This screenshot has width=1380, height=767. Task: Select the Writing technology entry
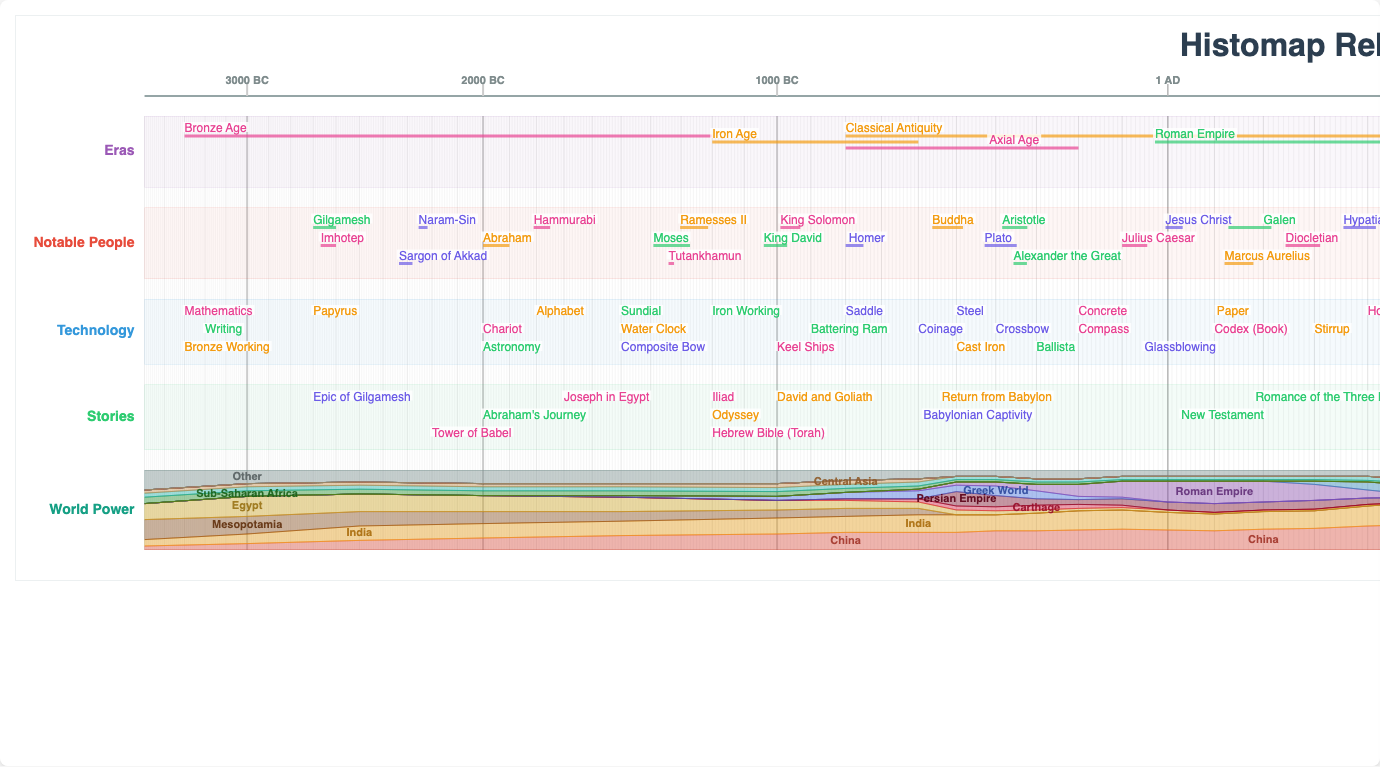pyautogui.click(x=223, y=328)
